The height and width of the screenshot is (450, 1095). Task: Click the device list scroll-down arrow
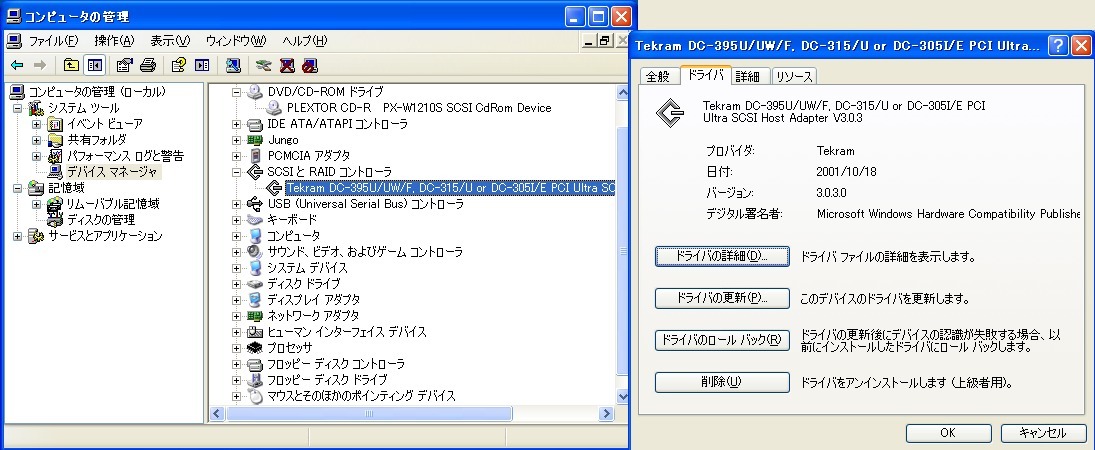coord(623,396)
